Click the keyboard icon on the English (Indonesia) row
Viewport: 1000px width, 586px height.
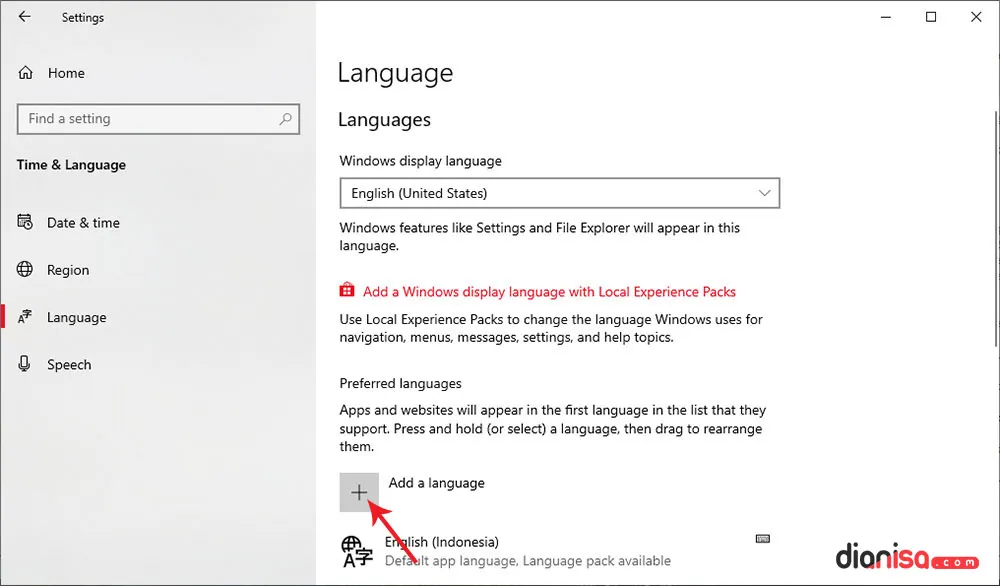[763, 538]
